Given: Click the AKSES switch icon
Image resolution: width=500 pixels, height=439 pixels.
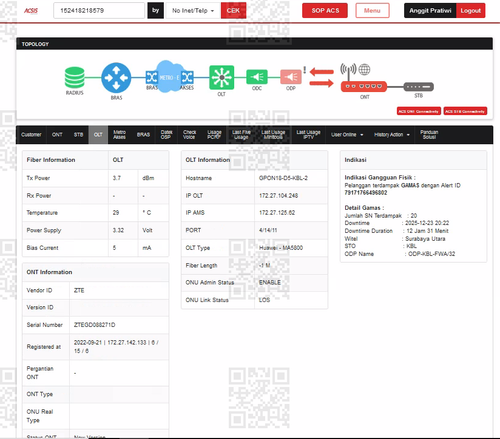Looking at the screenshot, I should click(x=187, y=78).
